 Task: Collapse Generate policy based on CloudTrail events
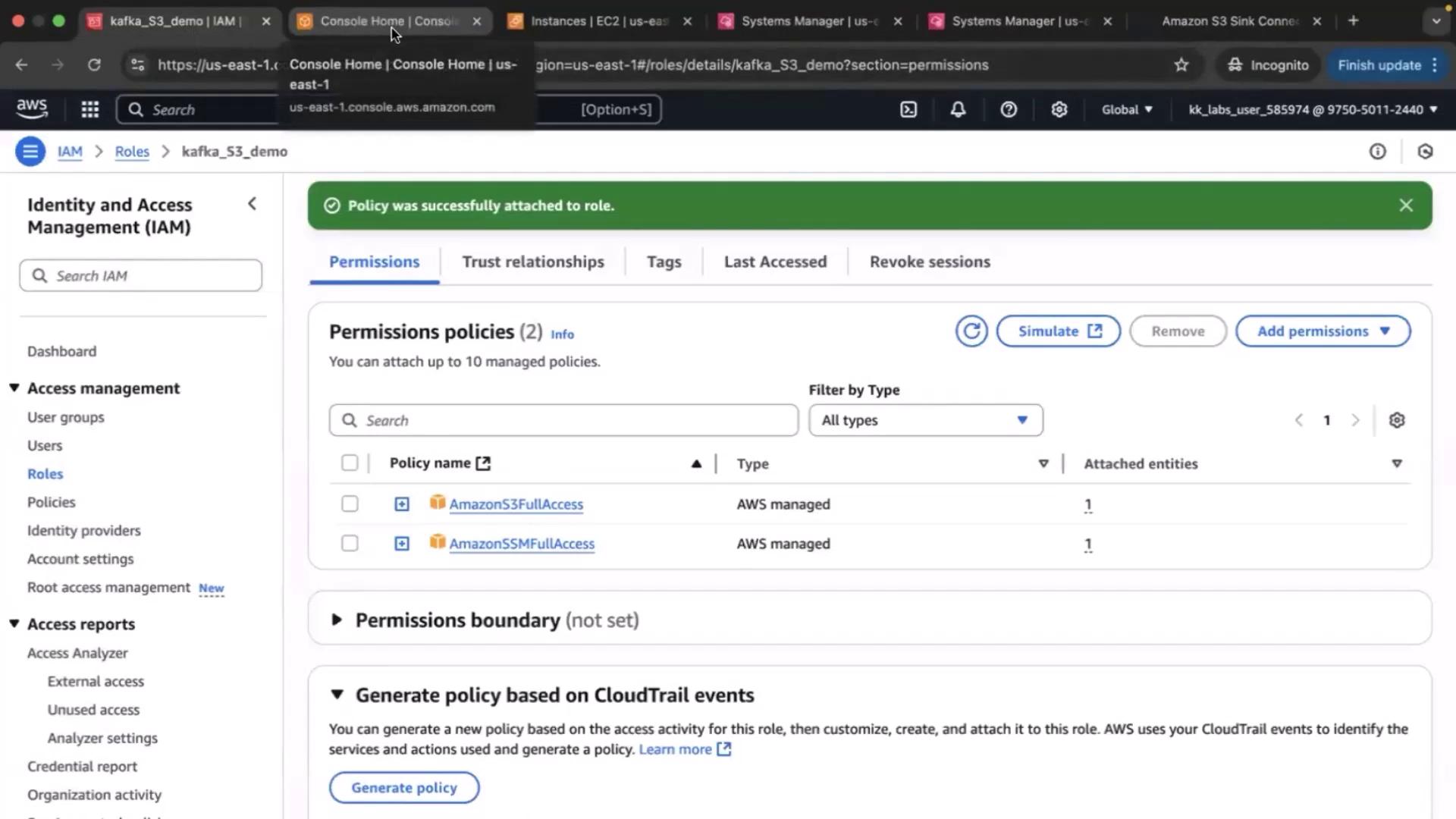tap(337, 695)
